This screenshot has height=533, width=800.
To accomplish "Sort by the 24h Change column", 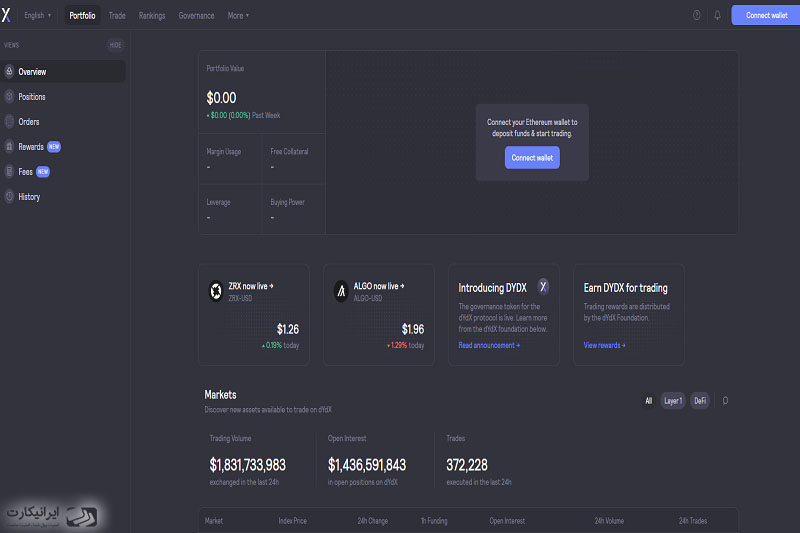I will pyautogui.click(x=372, y=521).
